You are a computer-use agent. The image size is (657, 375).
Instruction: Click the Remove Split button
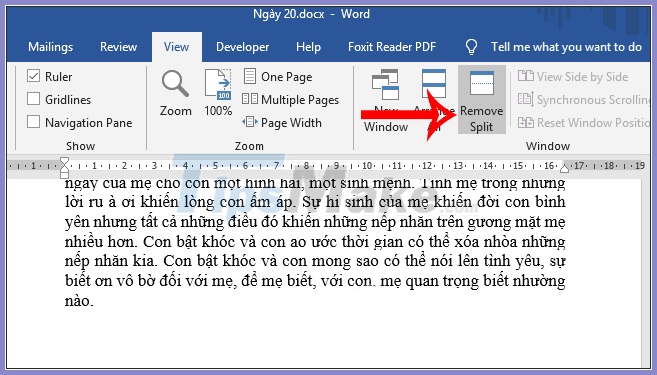point(481,100)
